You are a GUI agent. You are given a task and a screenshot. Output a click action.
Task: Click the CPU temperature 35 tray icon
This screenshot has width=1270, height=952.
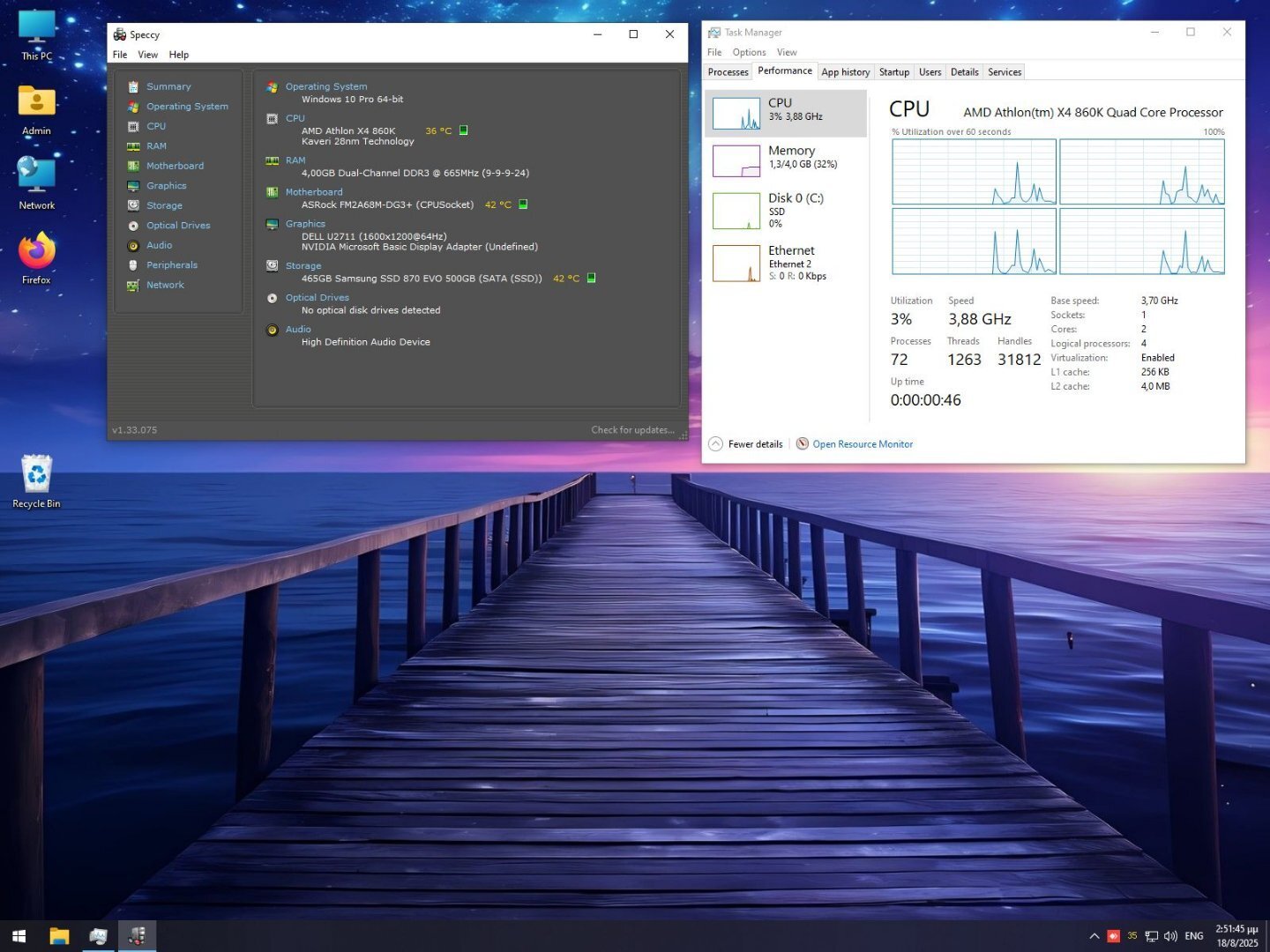(x=1132, y=936)
